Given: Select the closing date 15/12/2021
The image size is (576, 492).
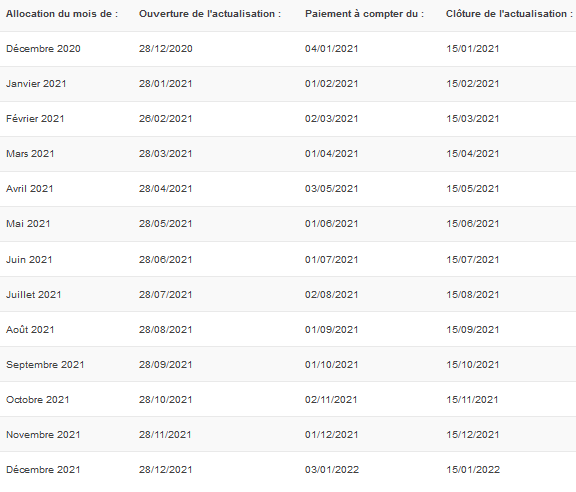Looking at the screenshot, I should coord(473,435).
